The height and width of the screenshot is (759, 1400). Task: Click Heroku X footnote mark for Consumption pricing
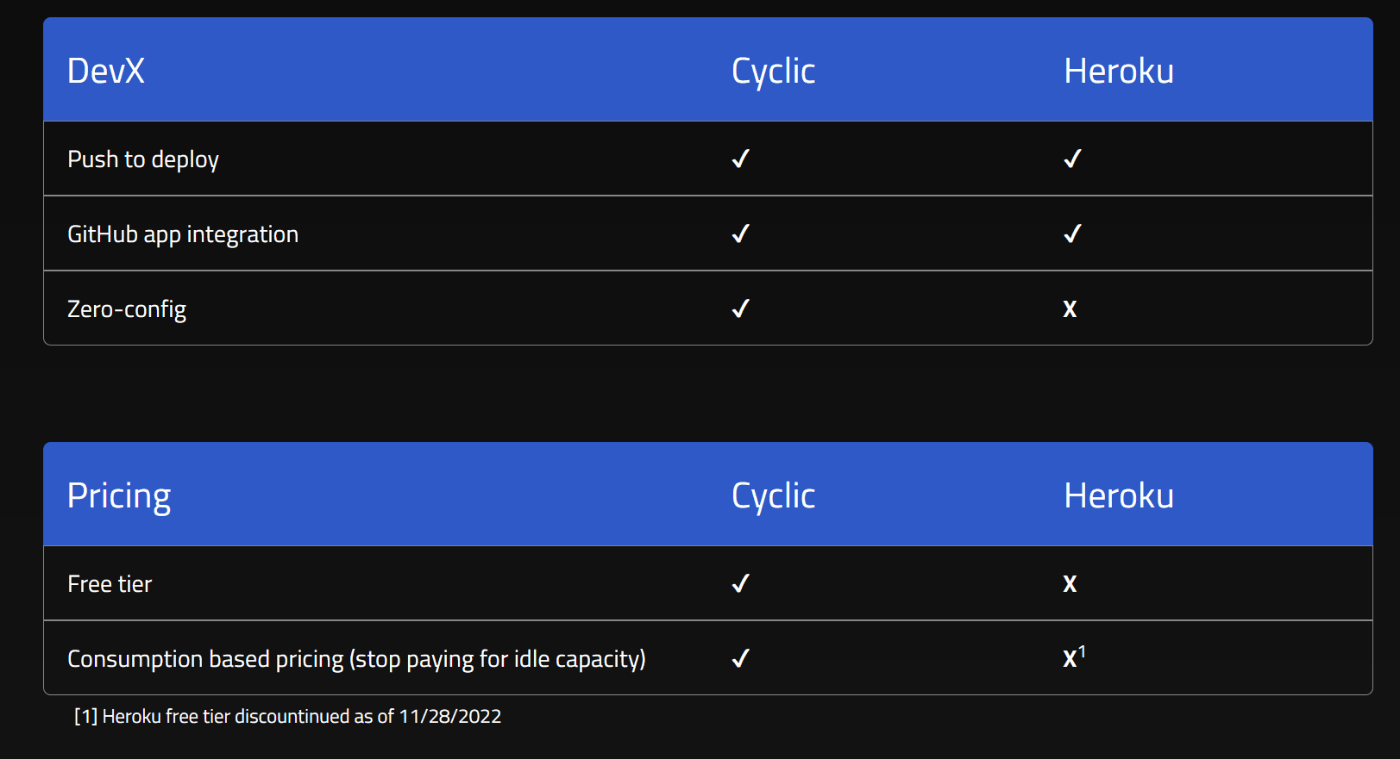coord(1074,657)
